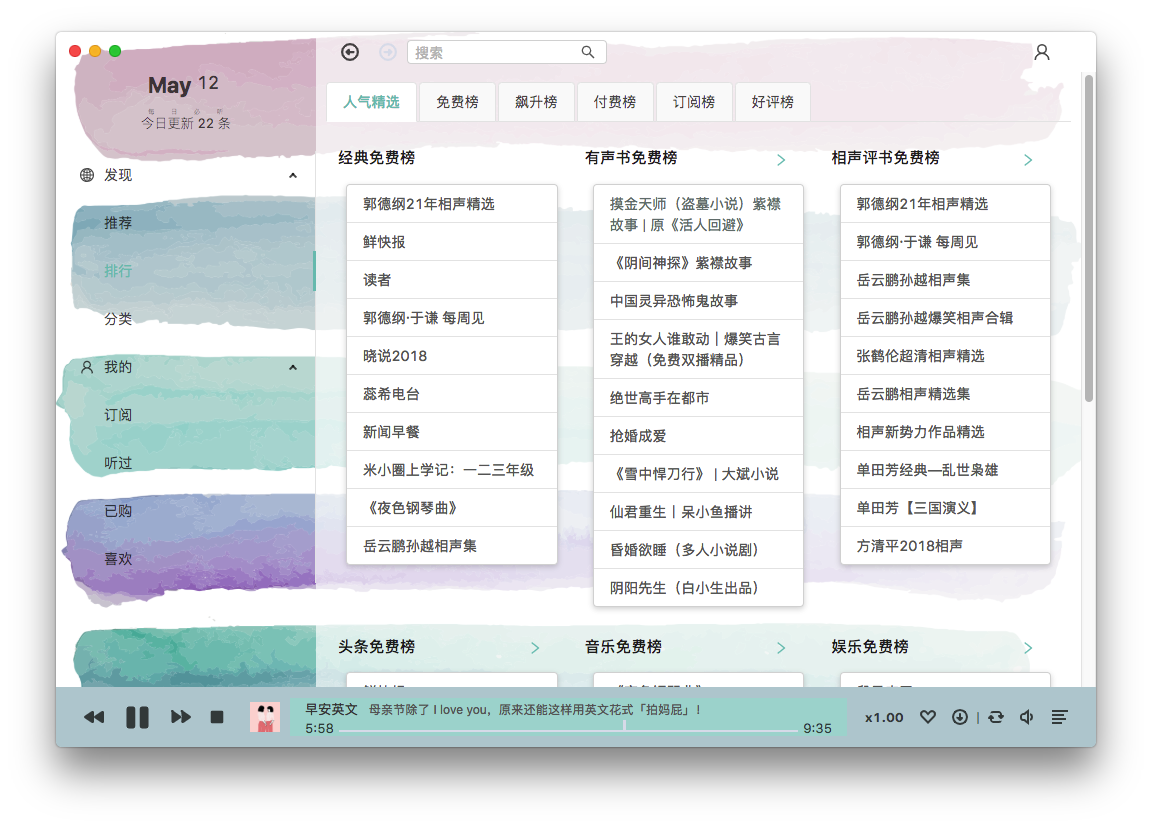Open 鲜快报 in 经典免费榜

click(452, 242)
